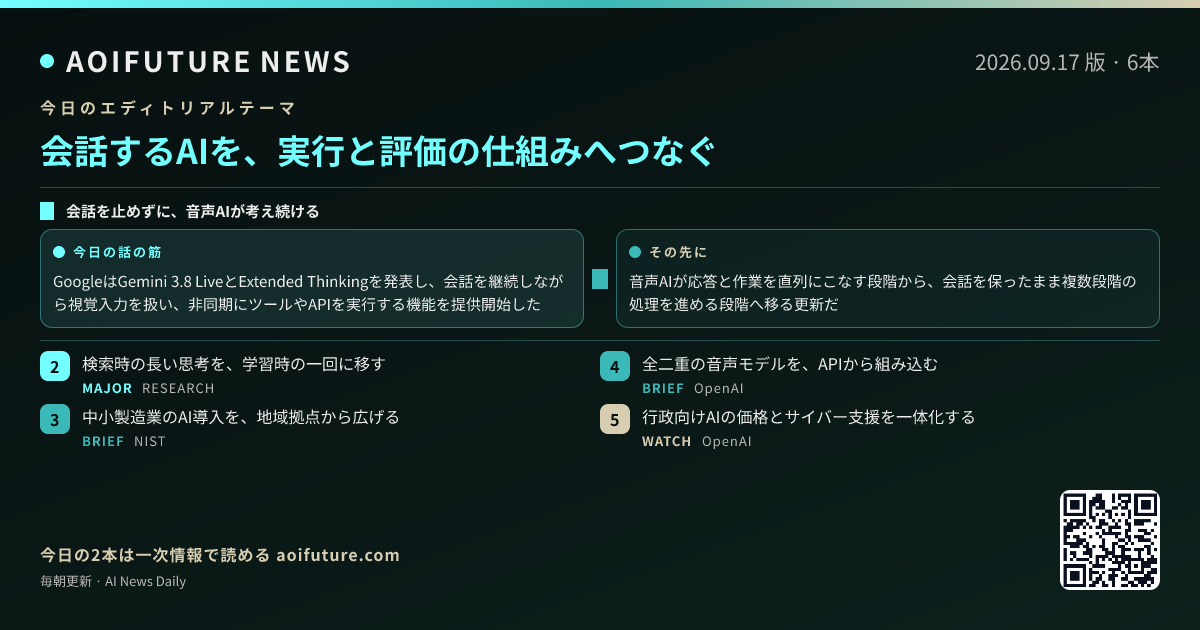Open the story 中小製造業のAI導入を、地域拠点から広げる
Screen dimensions: 1200x630
241,417
